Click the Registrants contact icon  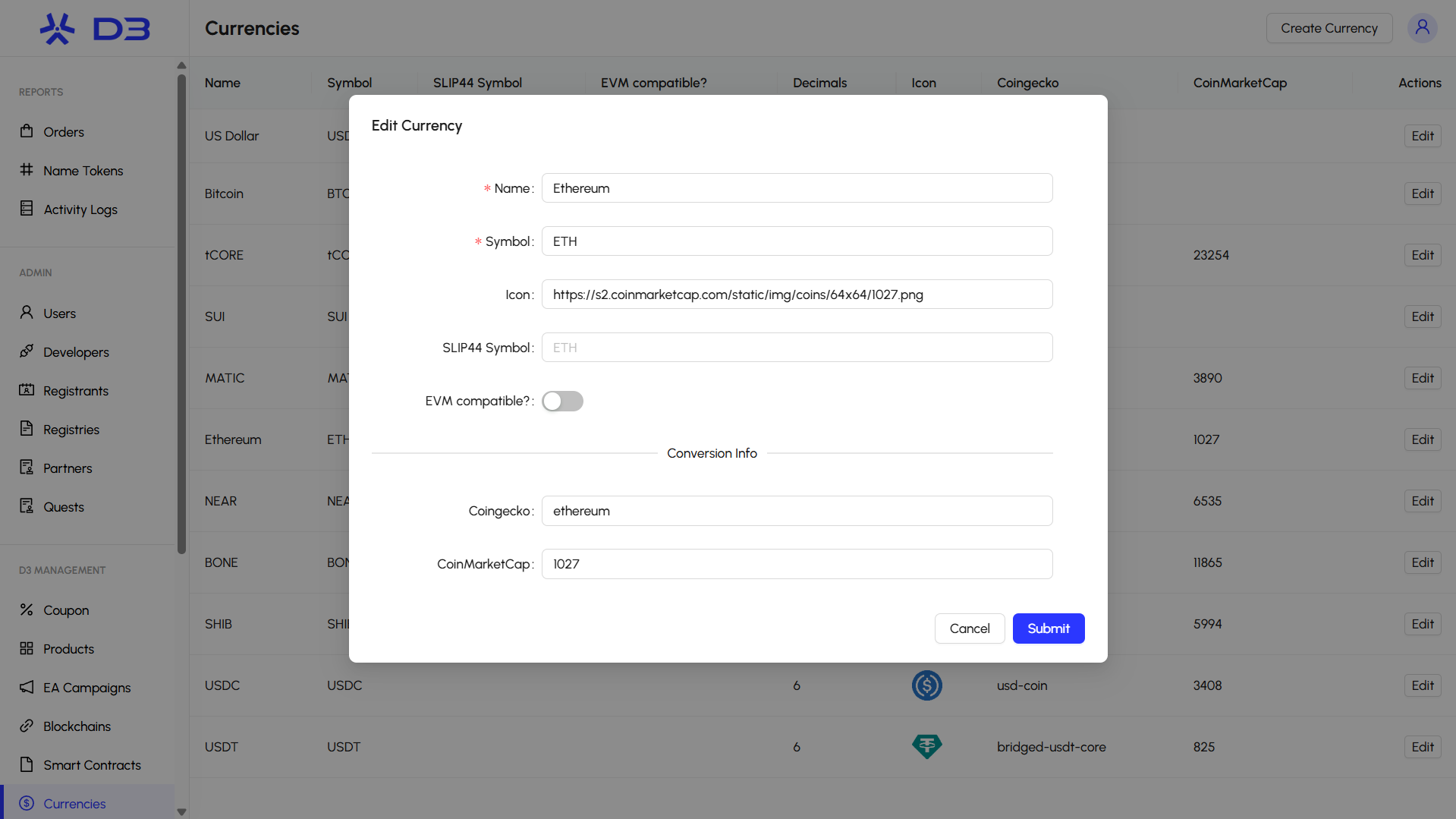point(27,389)
